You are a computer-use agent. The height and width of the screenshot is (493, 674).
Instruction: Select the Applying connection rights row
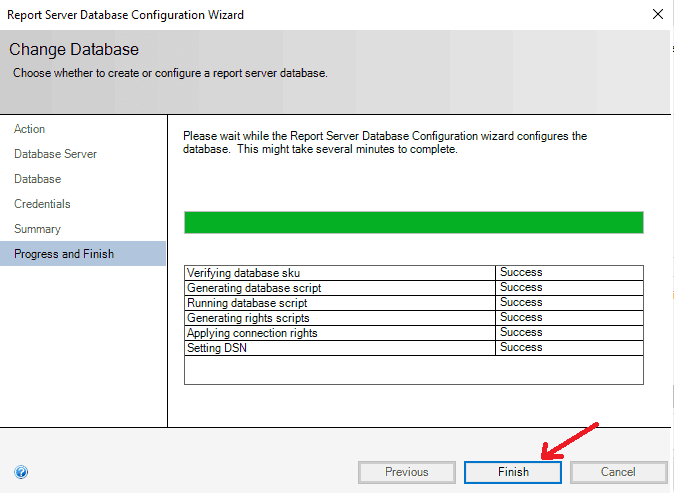[x=252, y=333]
